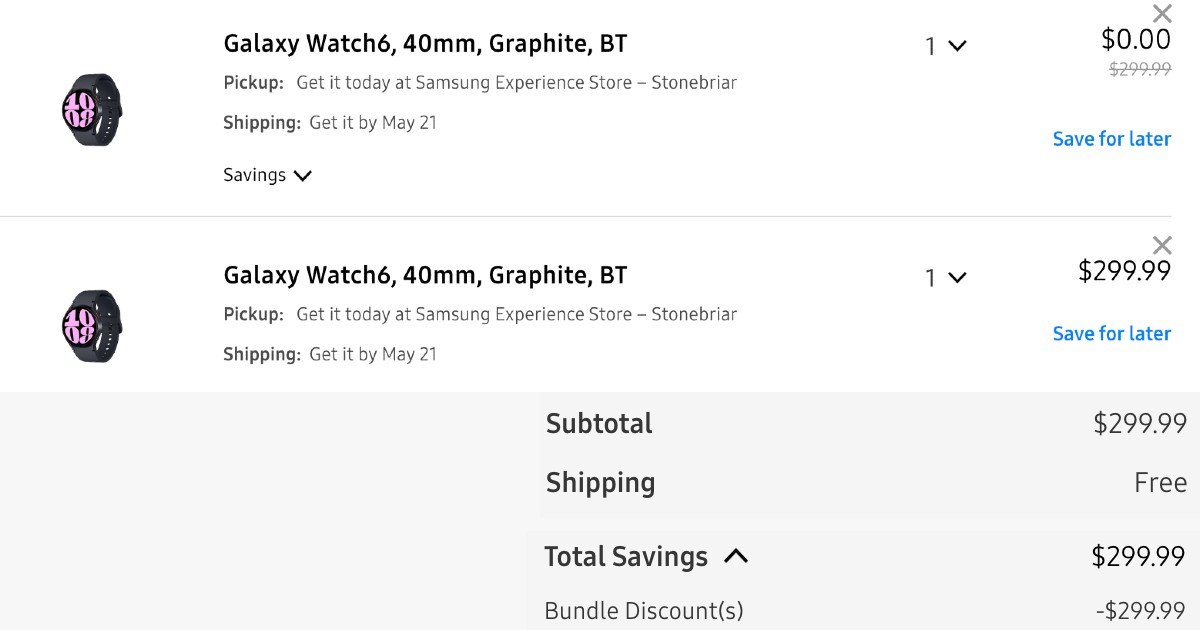Click the Bundle Discount(s) line label
This screenshot has height=630, width=1200.
643,610
